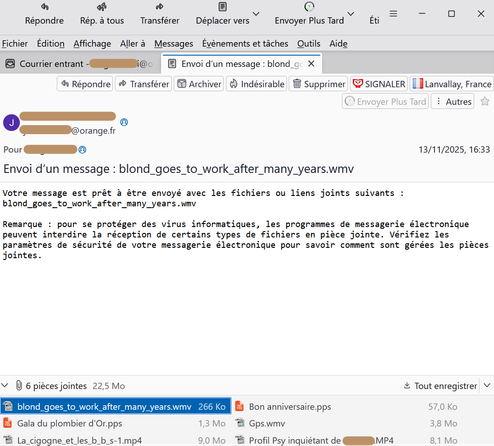Toggle the star flag on message
This screenshot has height=446, width=494.
coord(485,101)
